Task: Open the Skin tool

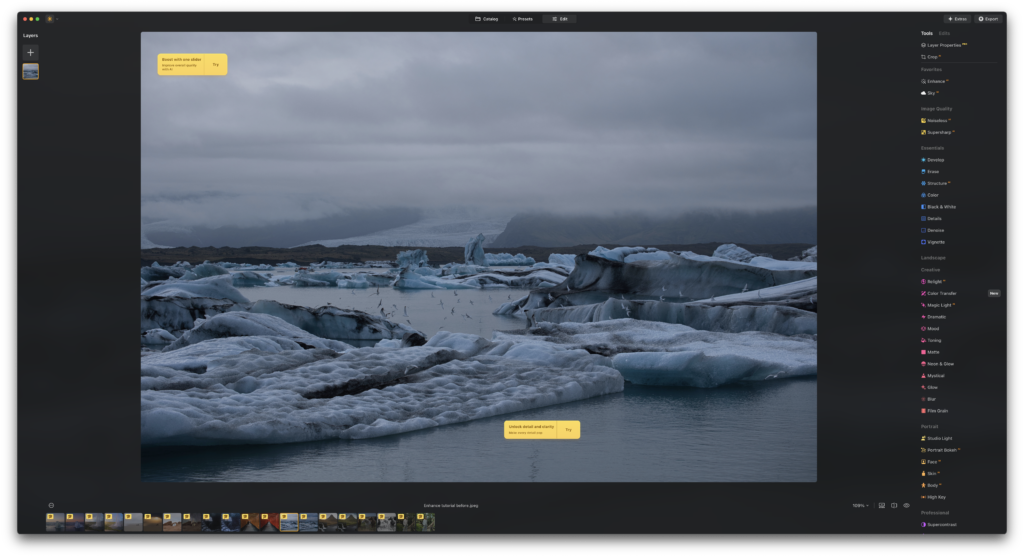Action: click(931, 473)
